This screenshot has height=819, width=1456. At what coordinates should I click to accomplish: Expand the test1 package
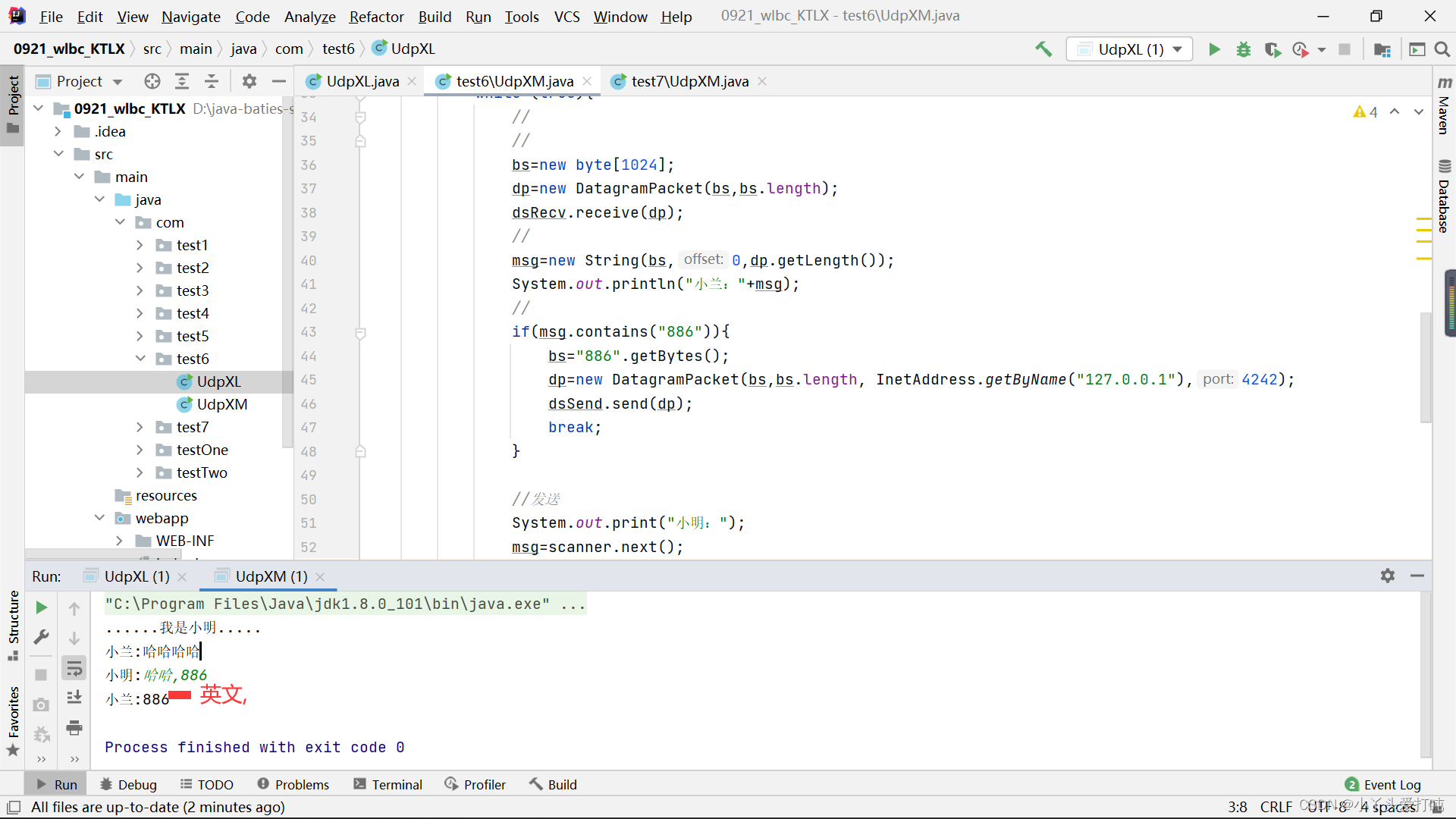click(140, 245)
